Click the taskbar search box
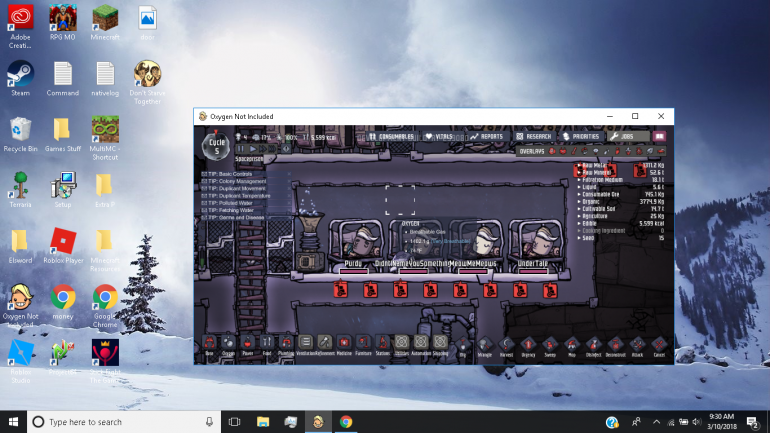This screenshot has width=770, height=433. (124, 422)
